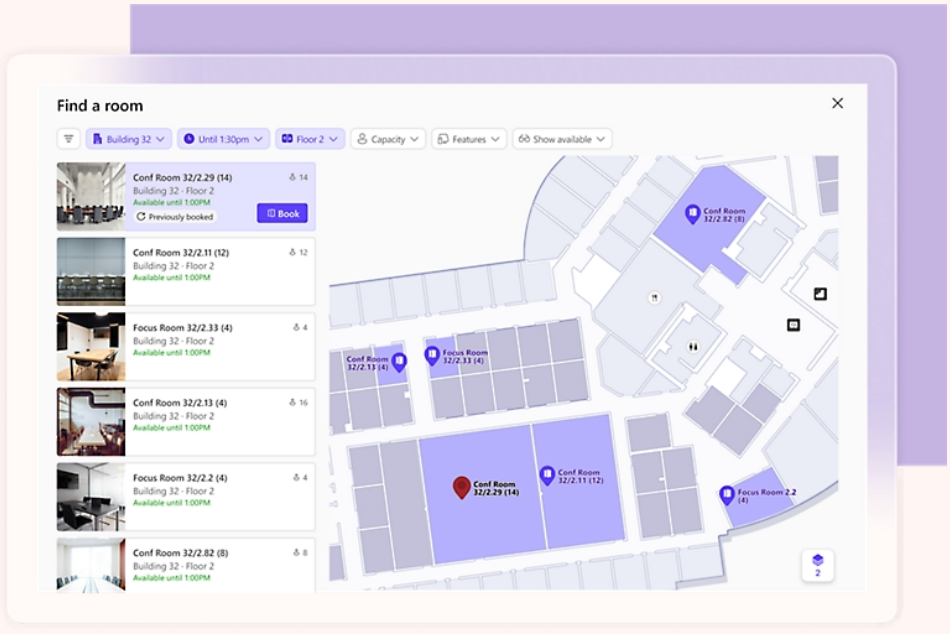Open the Building 32 dropdown
This screenshot has height=634, width=950.
click(x=128, y=139)
